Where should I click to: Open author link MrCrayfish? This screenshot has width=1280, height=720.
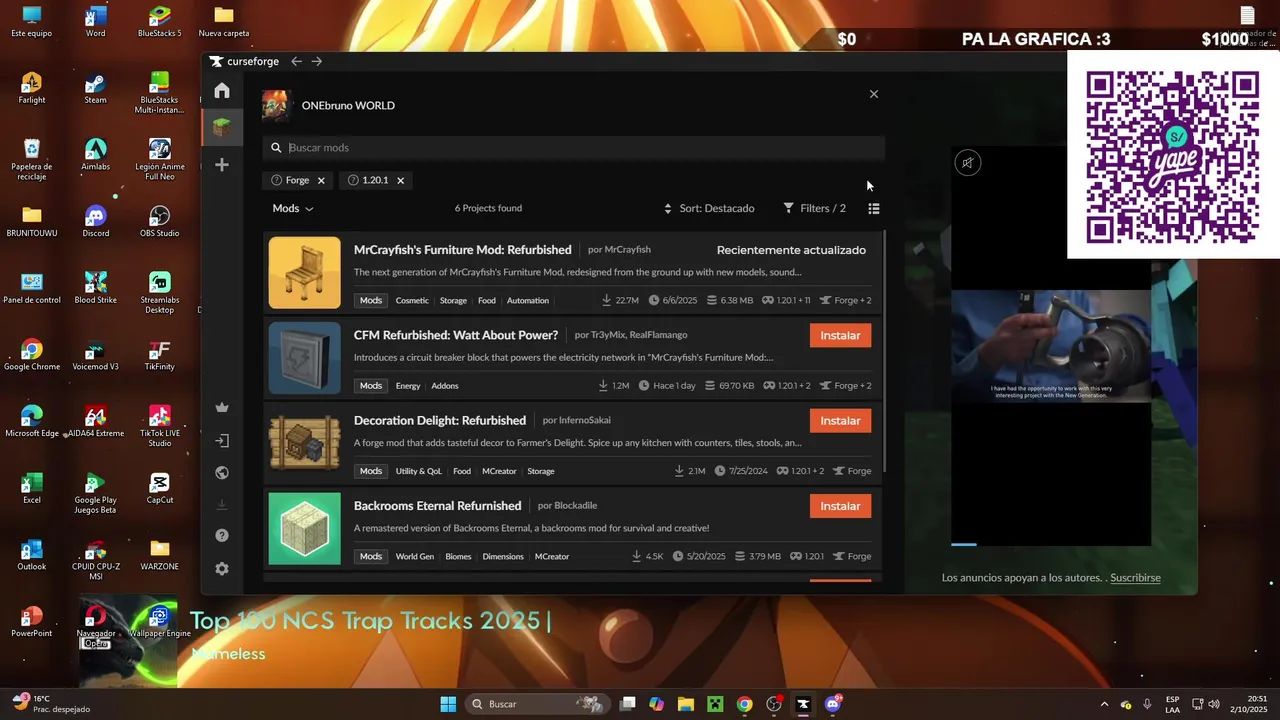(x=627, y=250)
